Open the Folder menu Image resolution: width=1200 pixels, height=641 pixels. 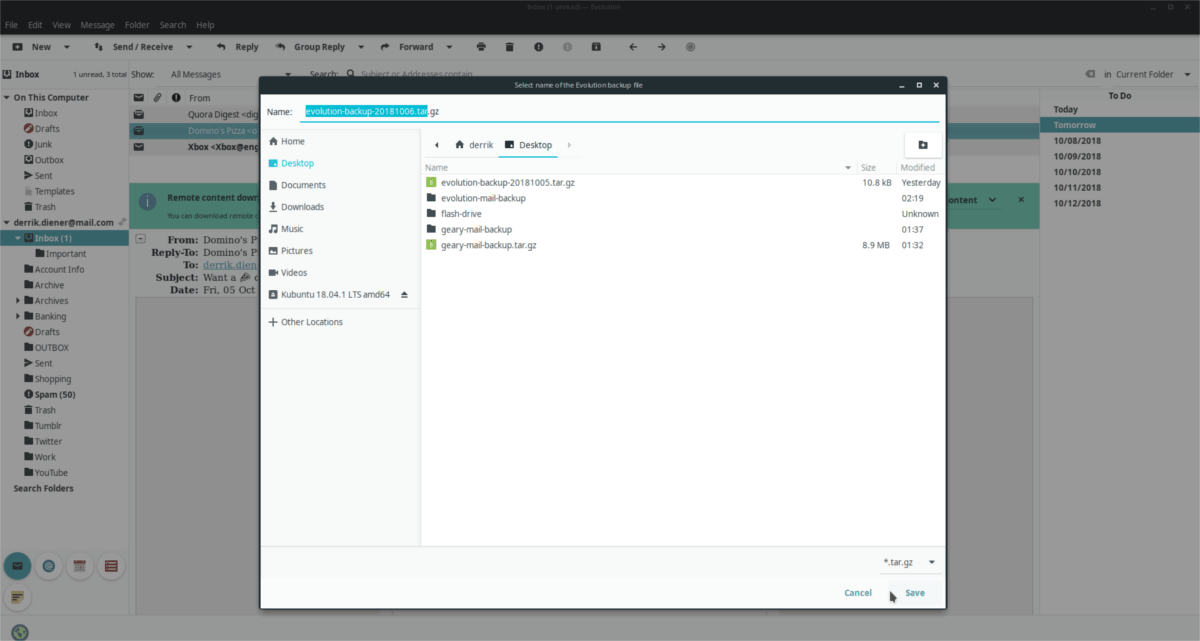(x=137, y=24)
